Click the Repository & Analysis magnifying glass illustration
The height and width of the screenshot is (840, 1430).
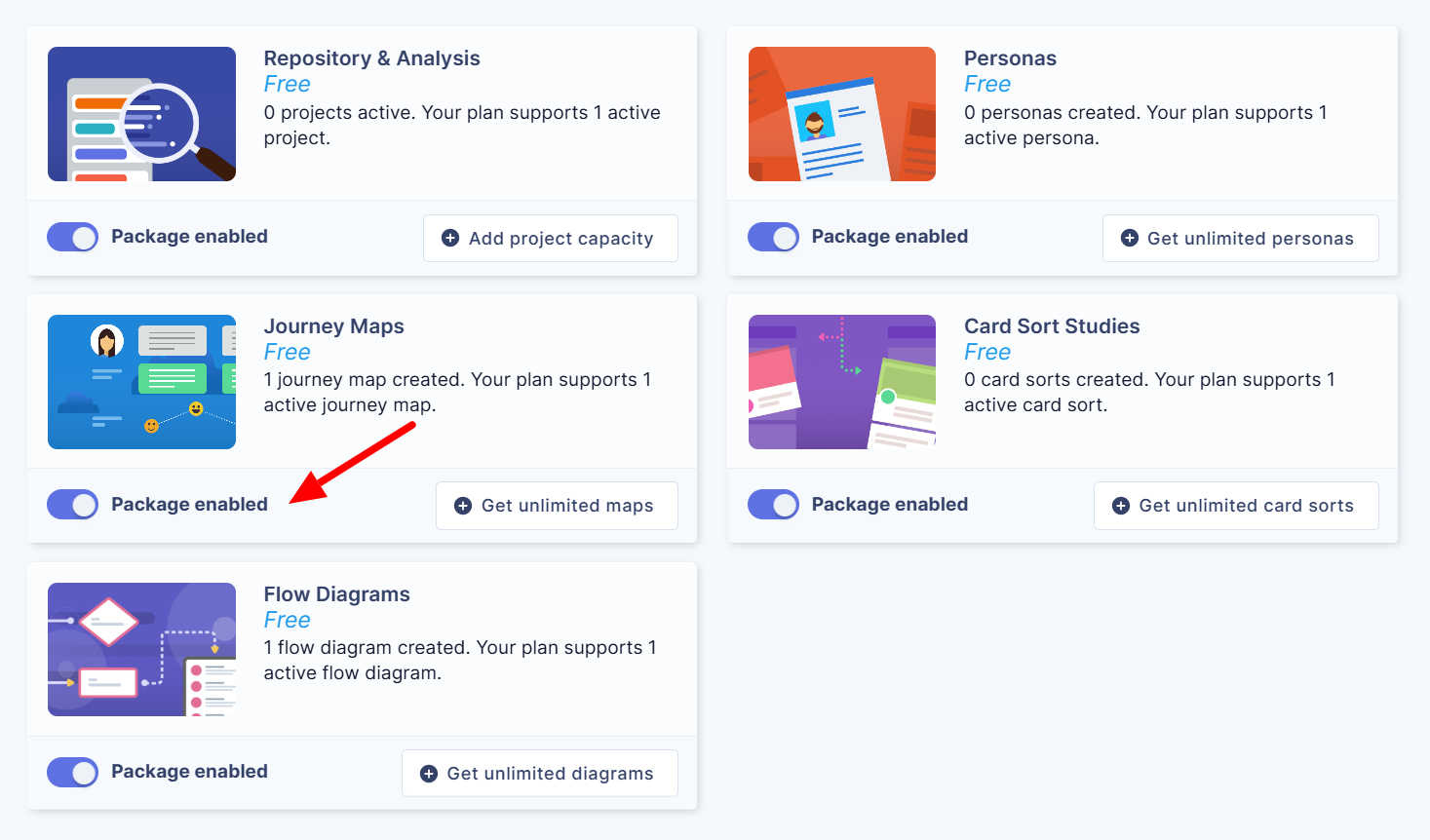[141, 114]
